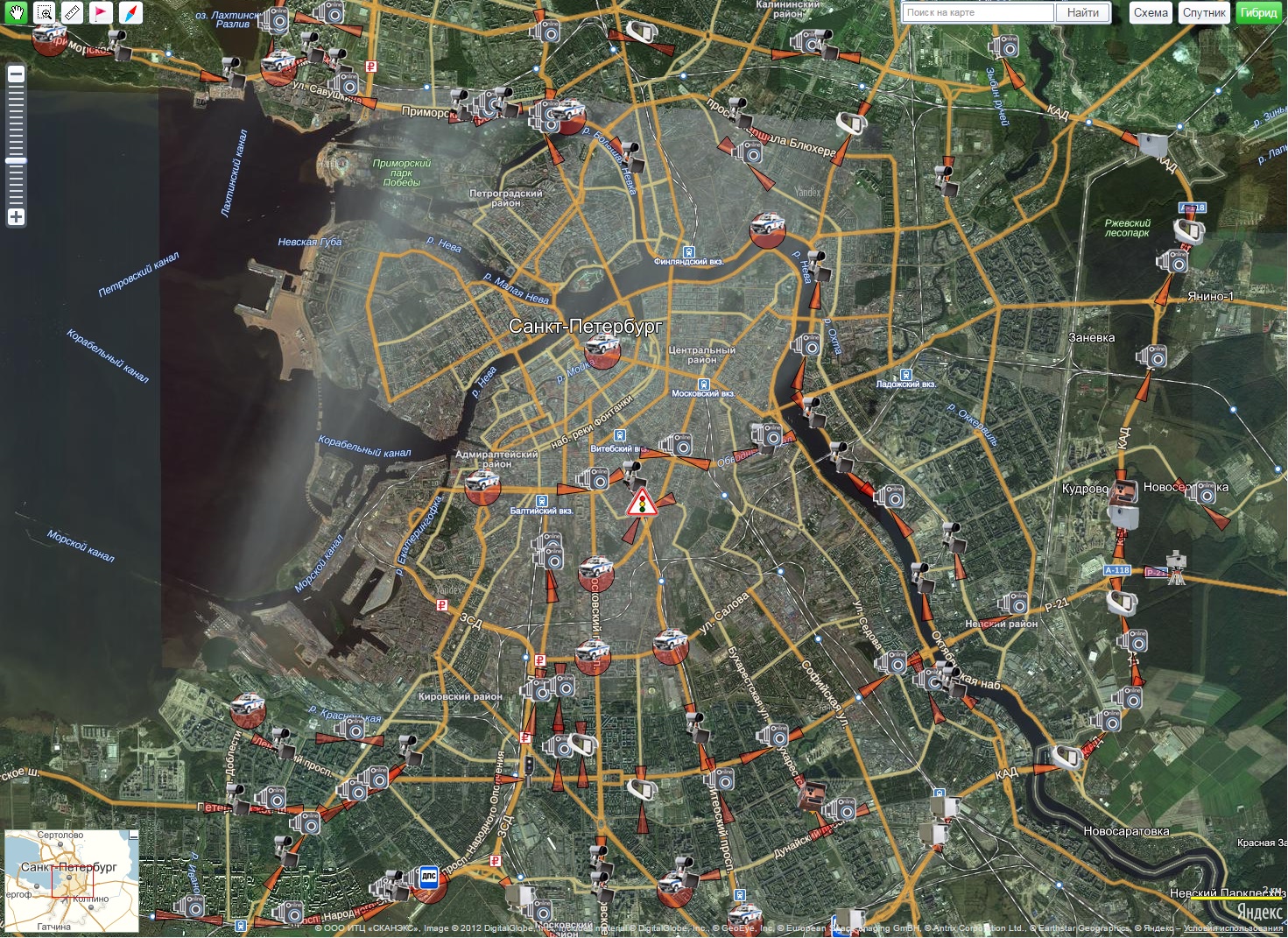1288x938 pixels.
Task: Select the hand pan tool
Action: click(17, 12)
